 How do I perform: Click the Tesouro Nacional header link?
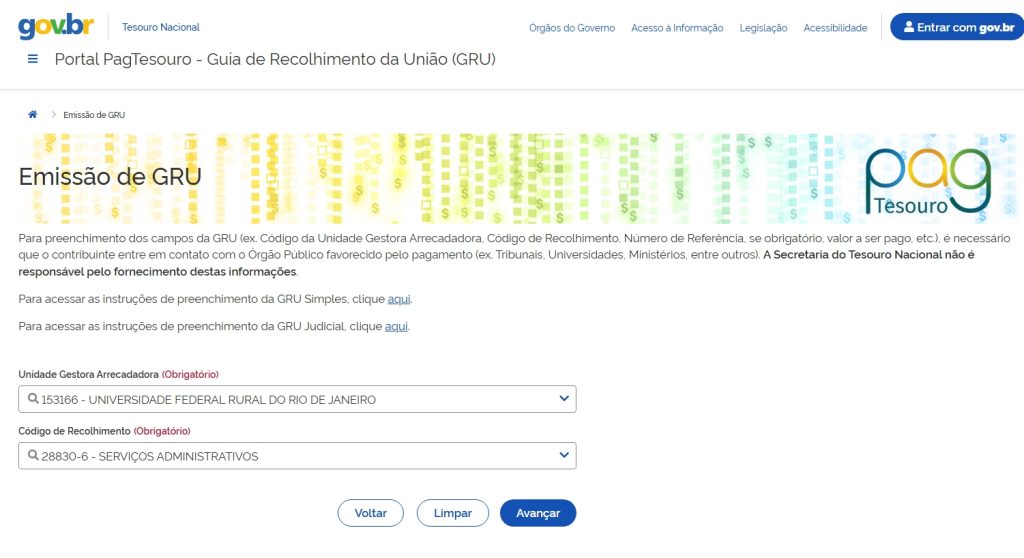161,27
